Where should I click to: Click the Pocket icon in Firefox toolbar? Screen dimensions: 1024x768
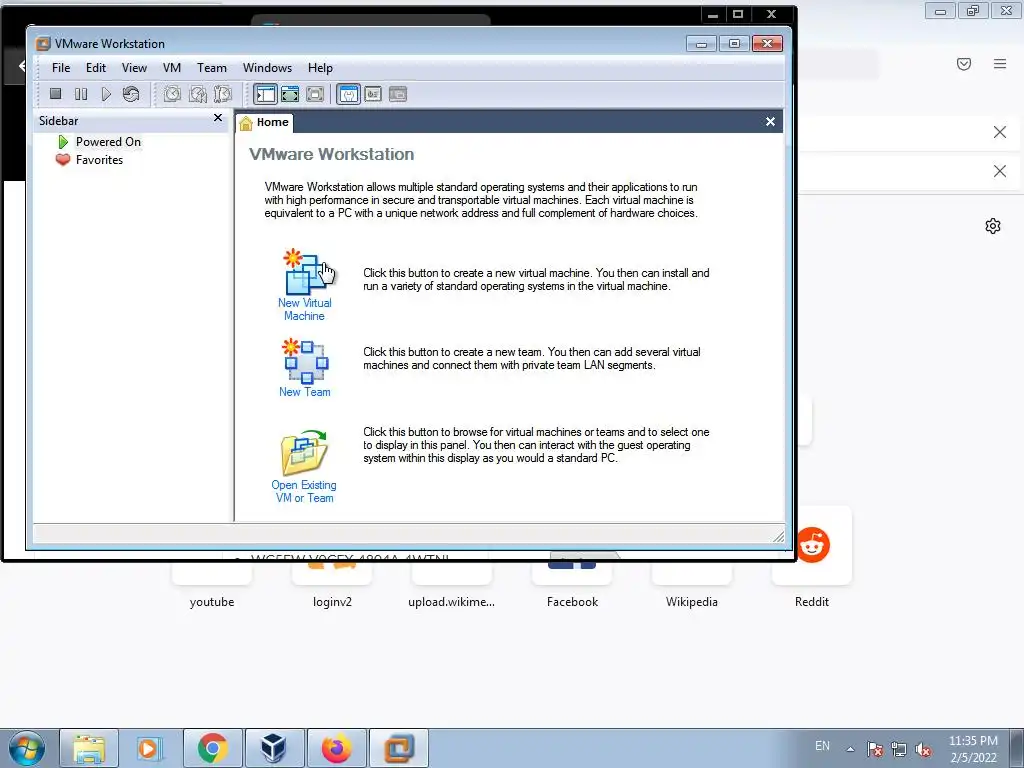click(x=964, y=64)
